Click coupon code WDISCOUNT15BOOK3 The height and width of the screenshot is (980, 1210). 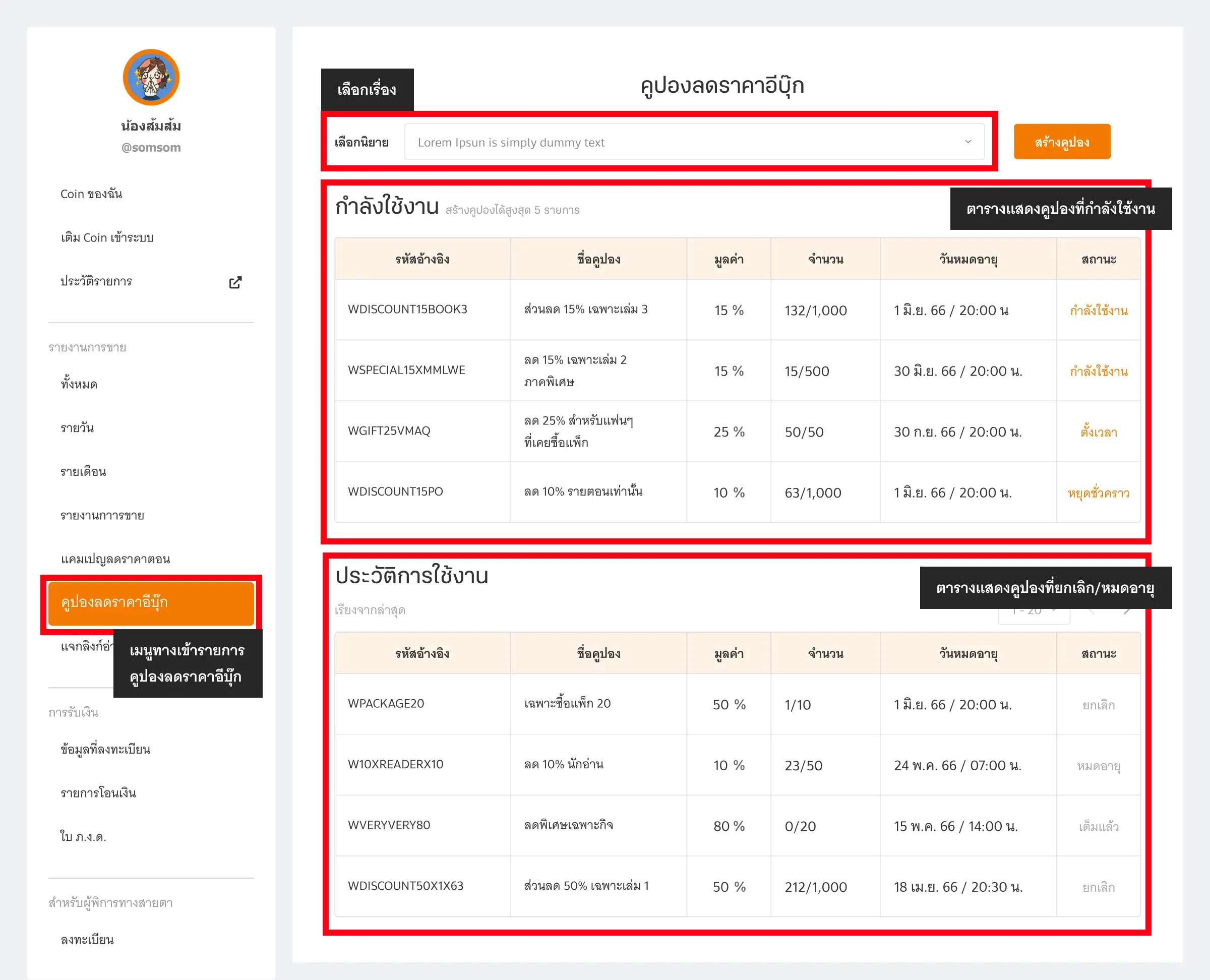coord(408,310)
